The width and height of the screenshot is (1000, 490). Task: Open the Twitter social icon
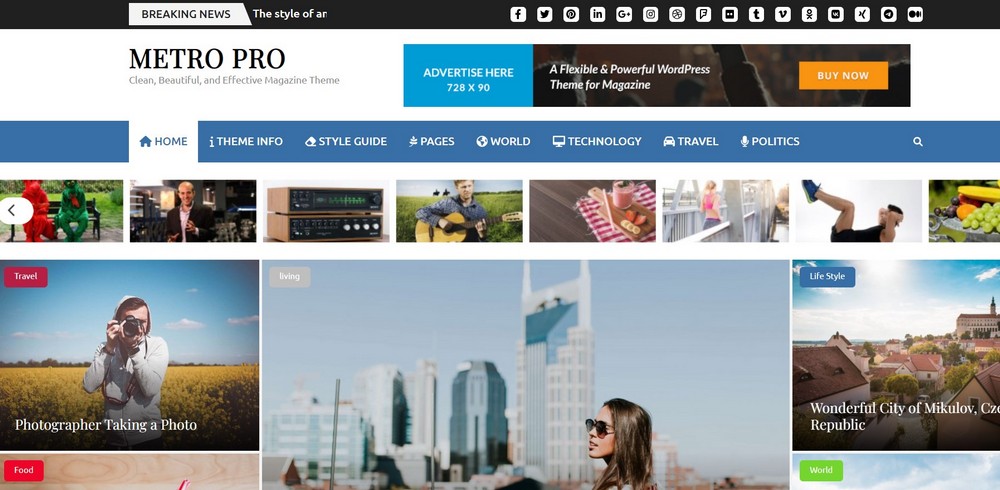(x=545, y=14)
